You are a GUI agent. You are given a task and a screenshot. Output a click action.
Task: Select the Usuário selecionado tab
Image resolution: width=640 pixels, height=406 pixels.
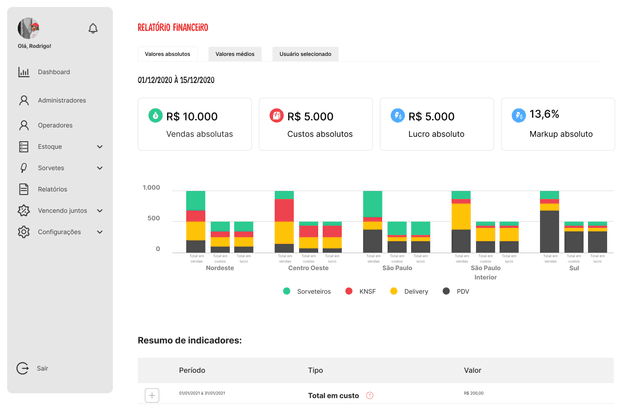tap(306, 54)
